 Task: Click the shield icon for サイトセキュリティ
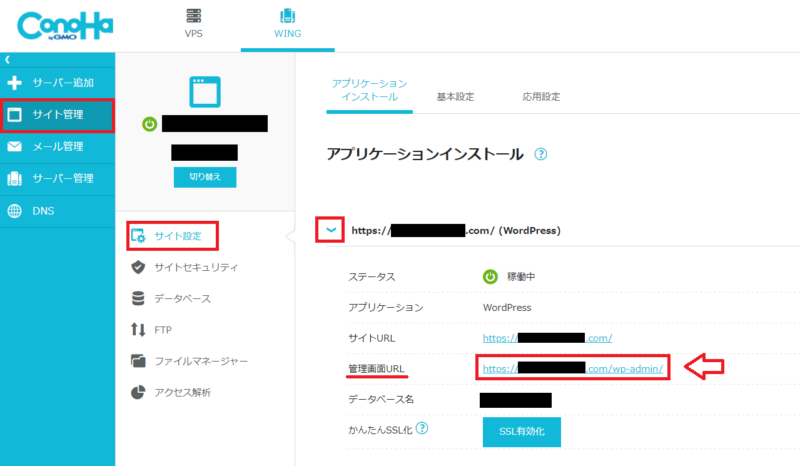(138, 267)
